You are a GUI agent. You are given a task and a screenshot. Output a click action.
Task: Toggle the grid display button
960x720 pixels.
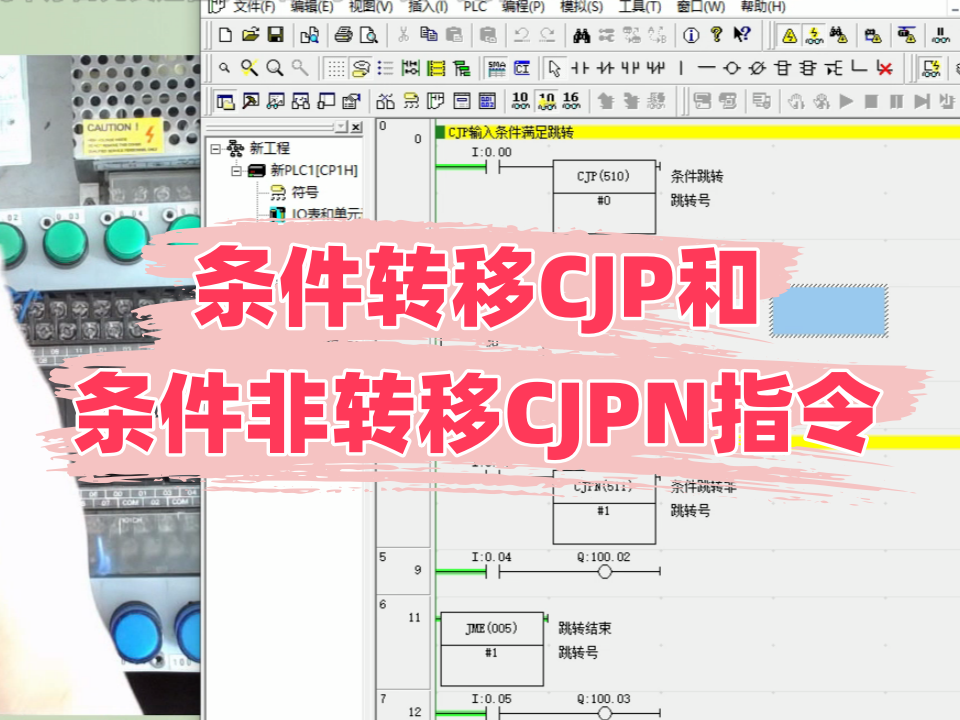point(337,68)
